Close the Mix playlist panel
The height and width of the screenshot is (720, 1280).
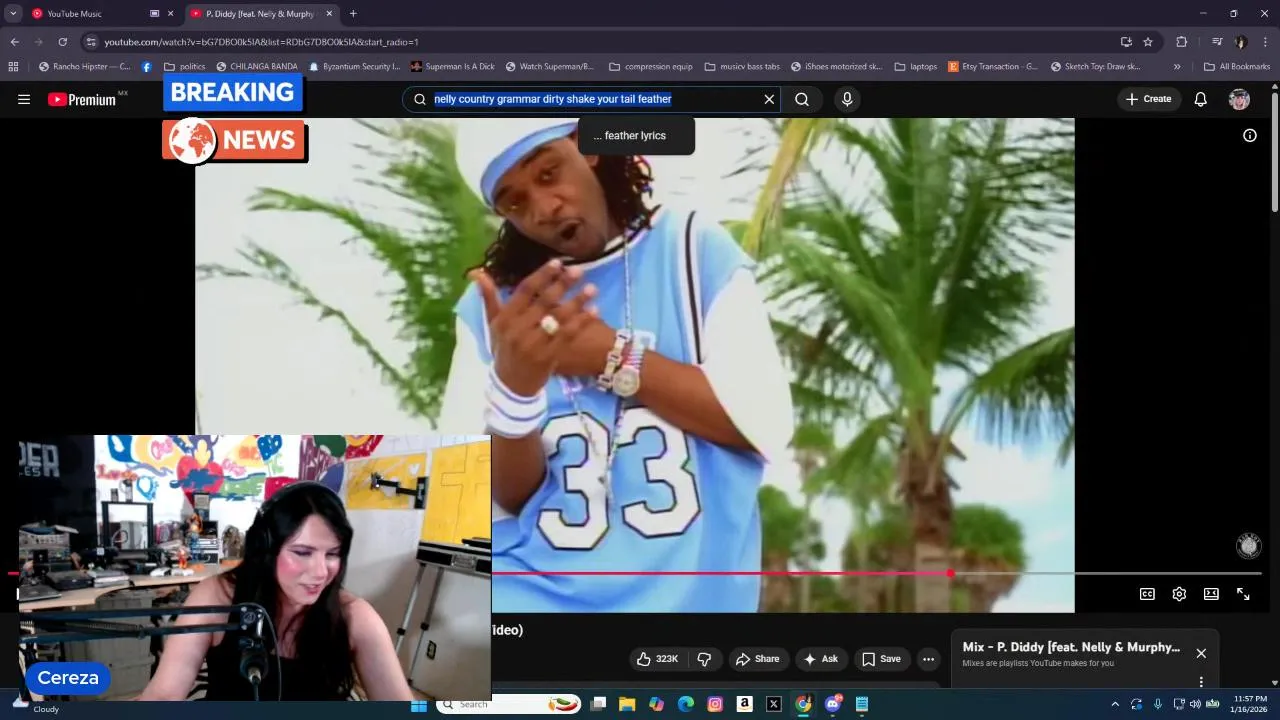(1201, 653)
